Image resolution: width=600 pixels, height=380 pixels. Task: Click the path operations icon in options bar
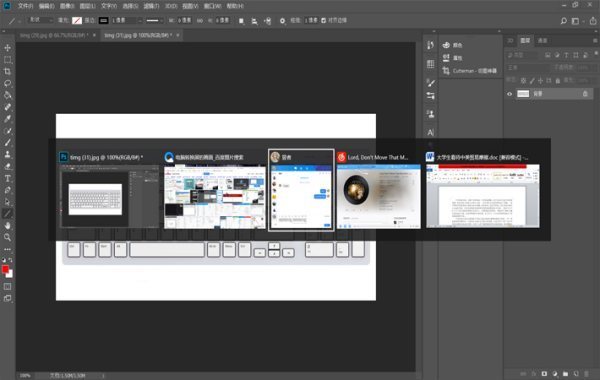pyautogui.click(x=241, y=21)
